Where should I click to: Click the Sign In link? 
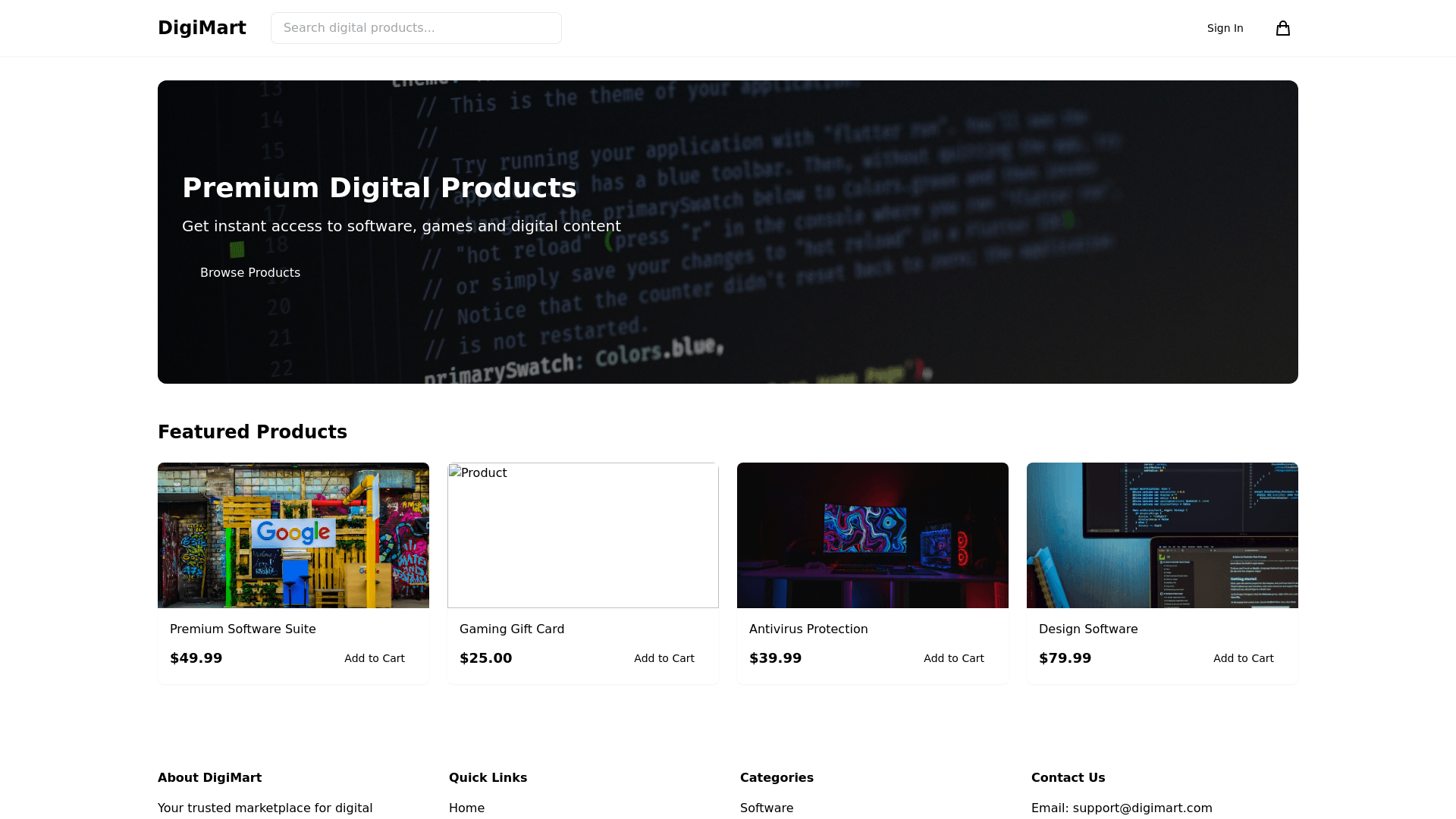pyautogui.click(x=1225, y=28)
